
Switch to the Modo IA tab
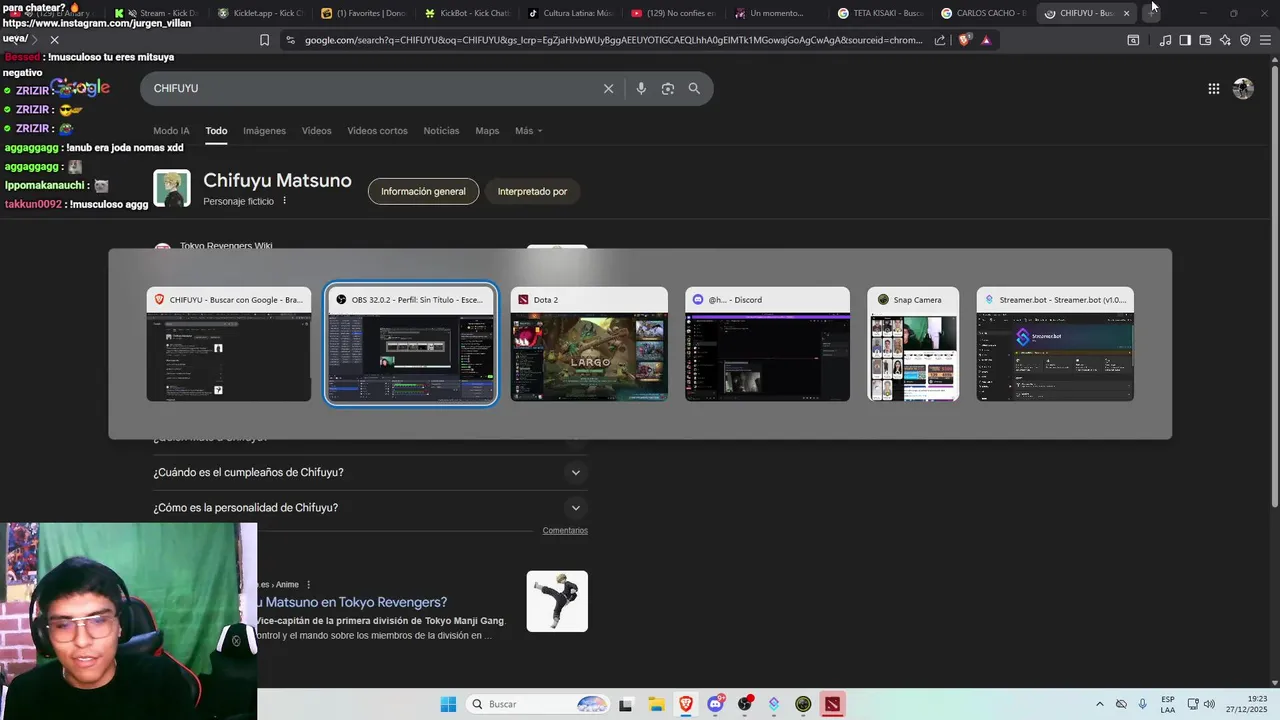pyautogui.click(x=171, y=131)
